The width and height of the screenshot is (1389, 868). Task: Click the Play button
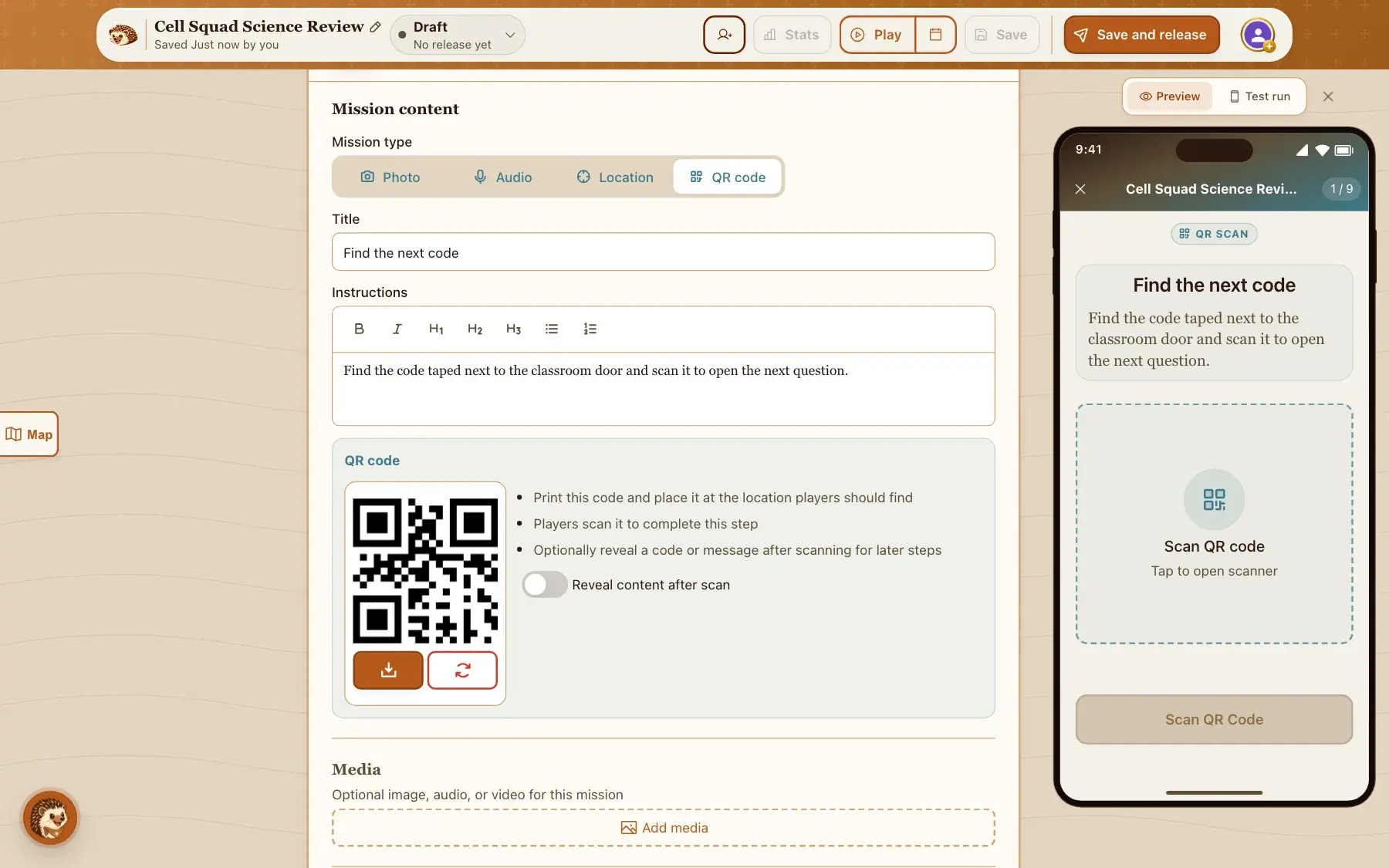click(x=877, y=35)
